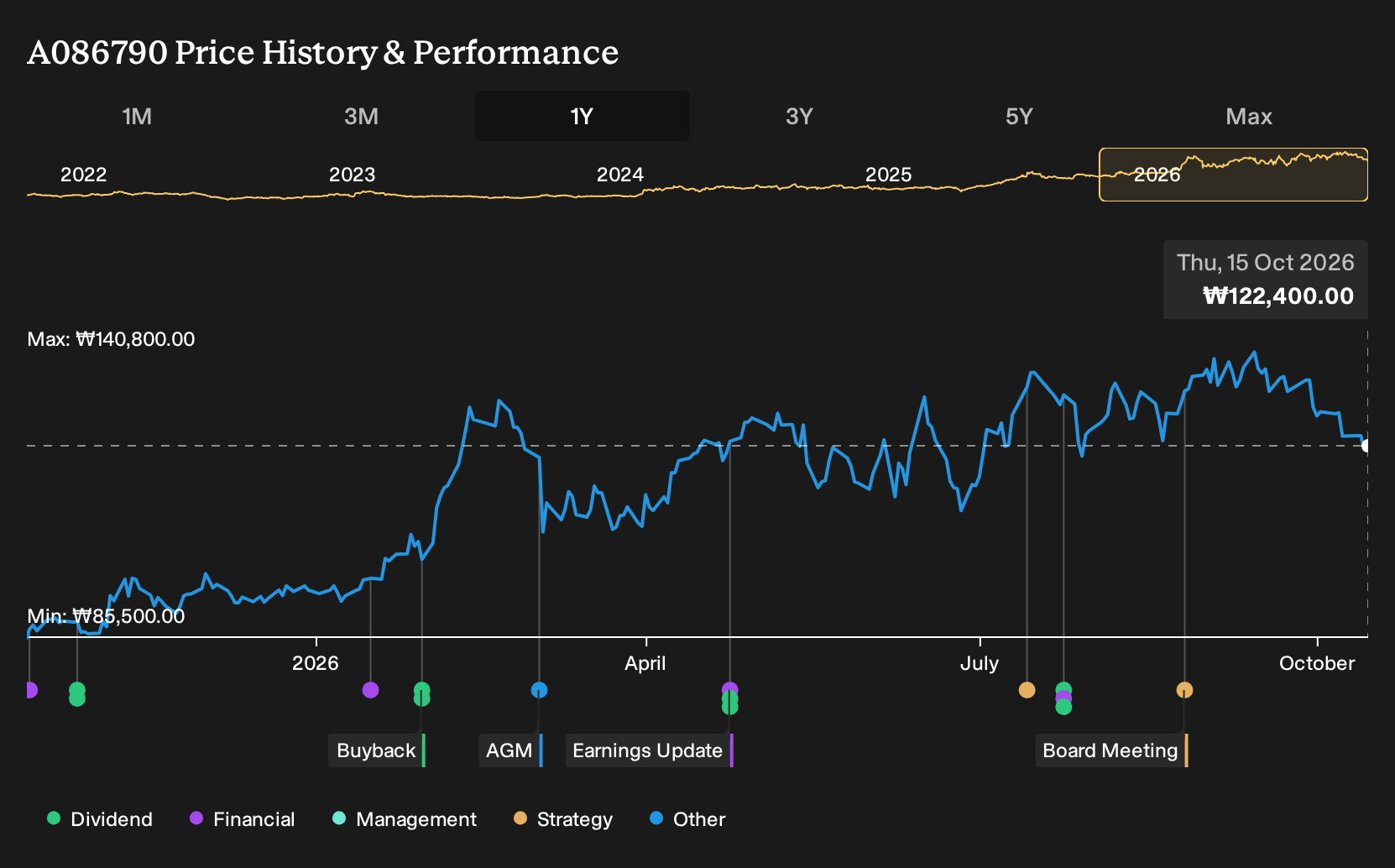
Task: Open the Board Meeting event label
Action: (1111, 750)
